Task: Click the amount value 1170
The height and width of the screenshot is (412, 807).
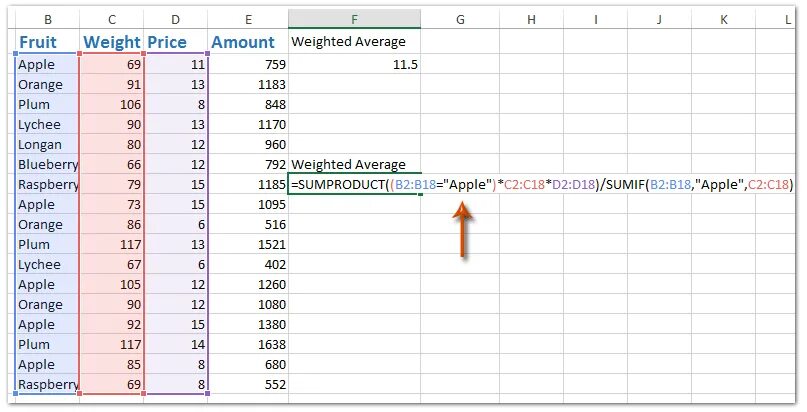Action: tap(248, 124)
